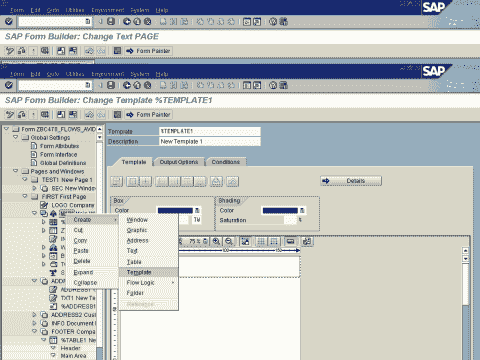Select Graphic from Create submenu
This screenshot has height=360, width=480.
click(148, 230)
